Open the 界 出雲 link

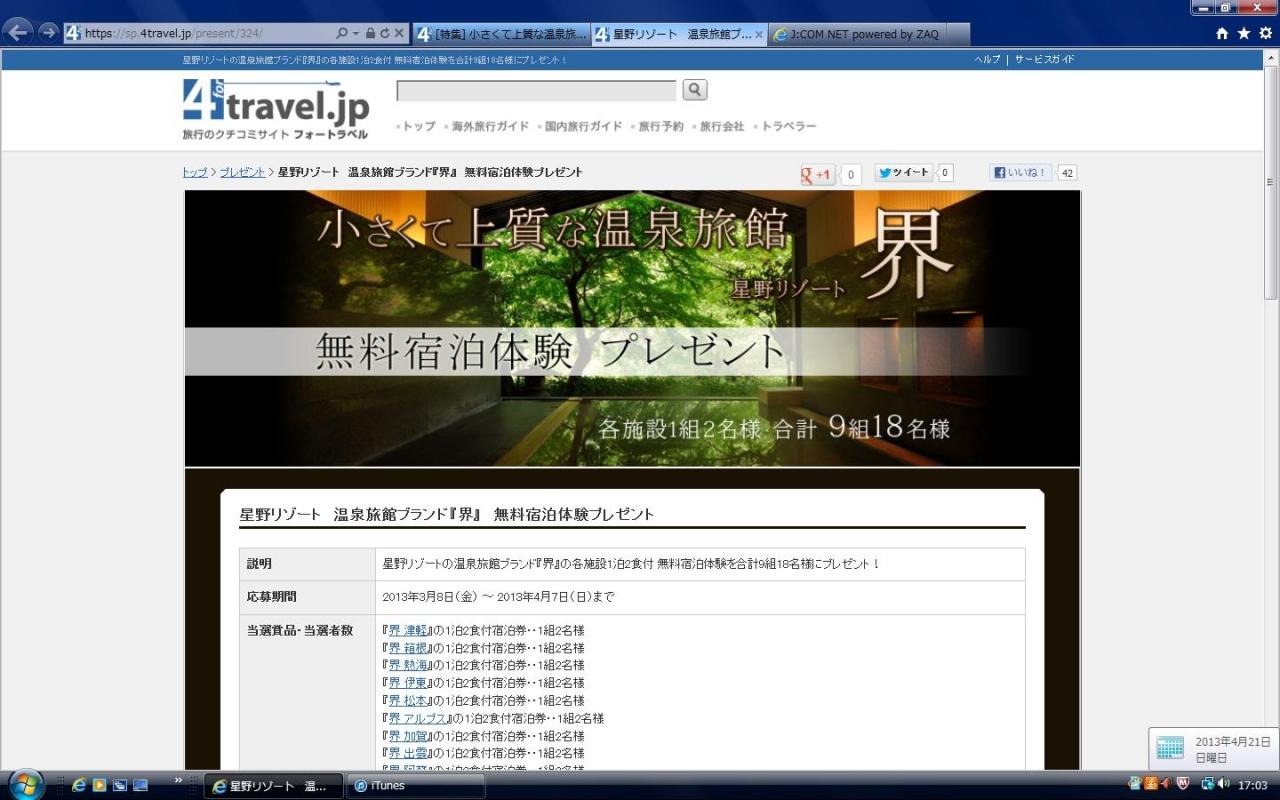[408, 753]
